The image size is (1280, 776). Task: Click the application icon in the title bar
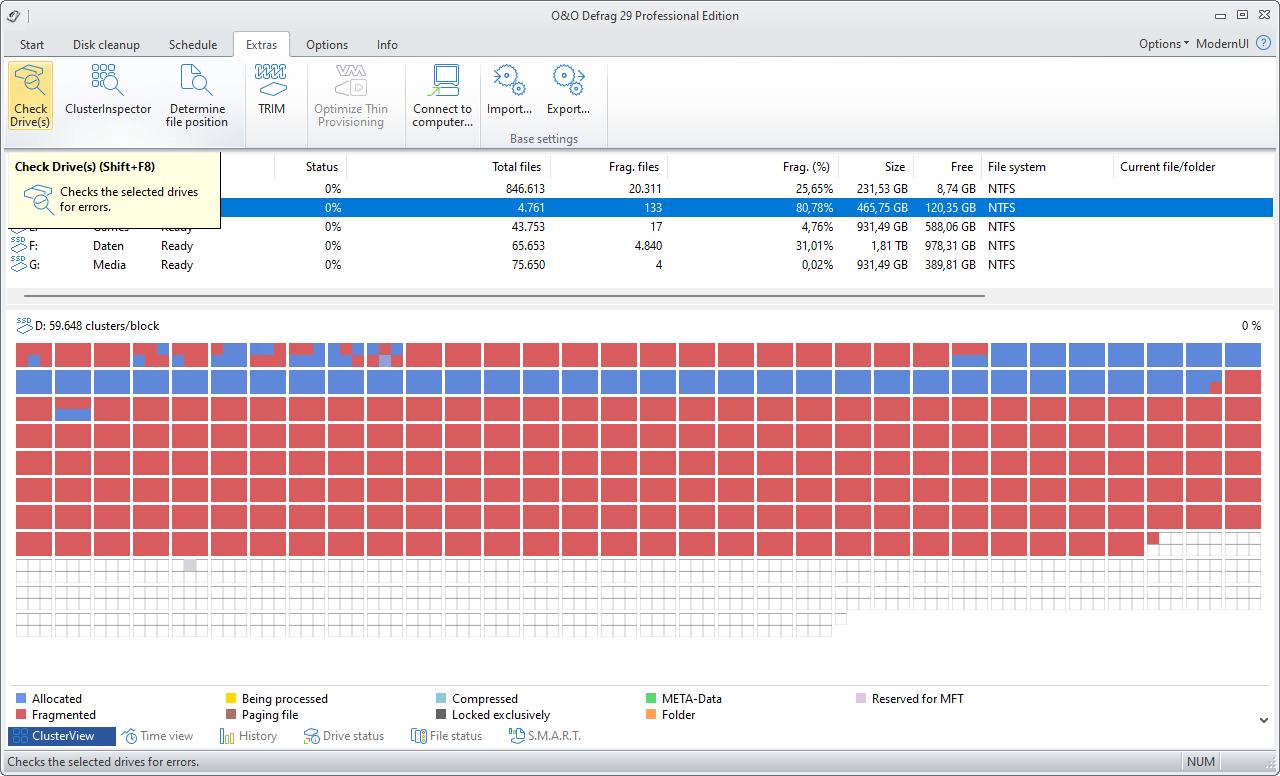coord(13,14)
